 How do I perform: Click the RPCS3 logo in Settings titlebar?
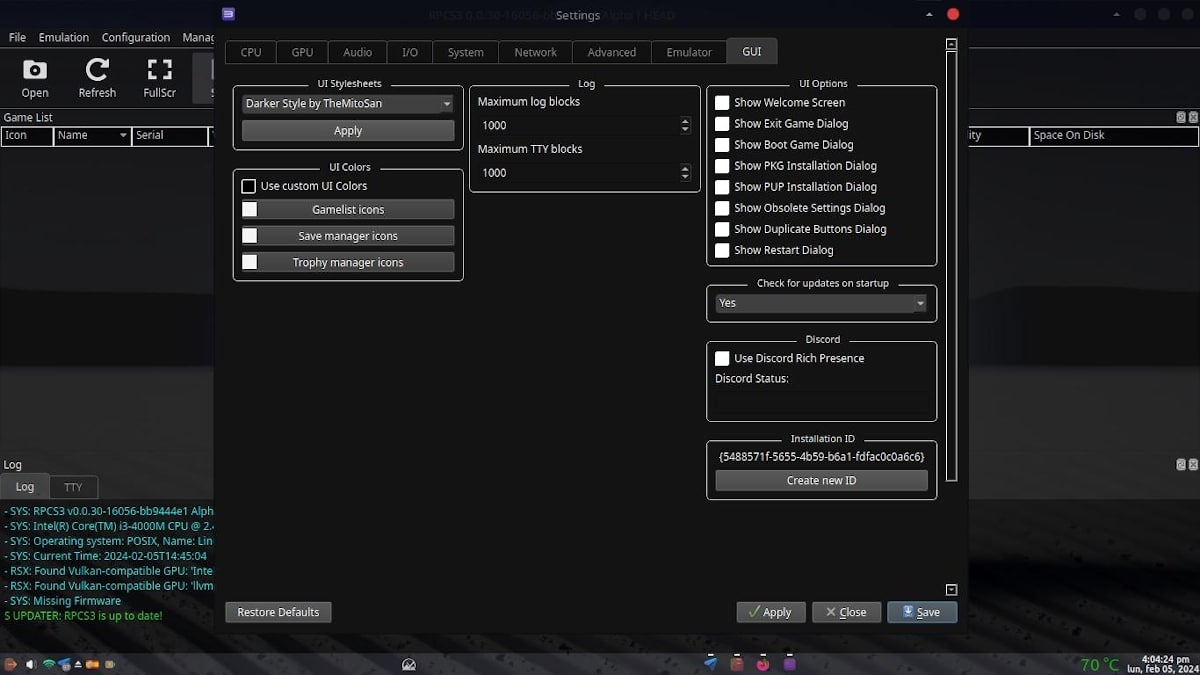point(229,14)
